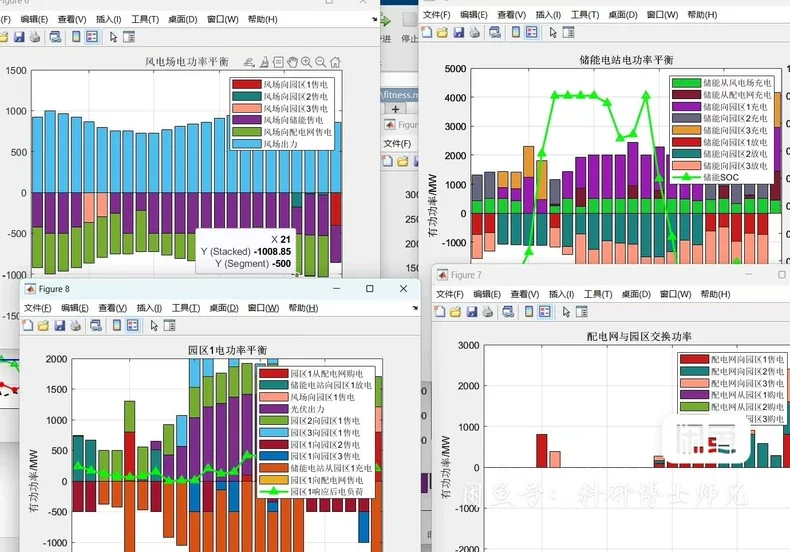Select Data Tips tool above 风电场电功率平衡 plot
The image size is (790, 552).
tap(278, 62)
